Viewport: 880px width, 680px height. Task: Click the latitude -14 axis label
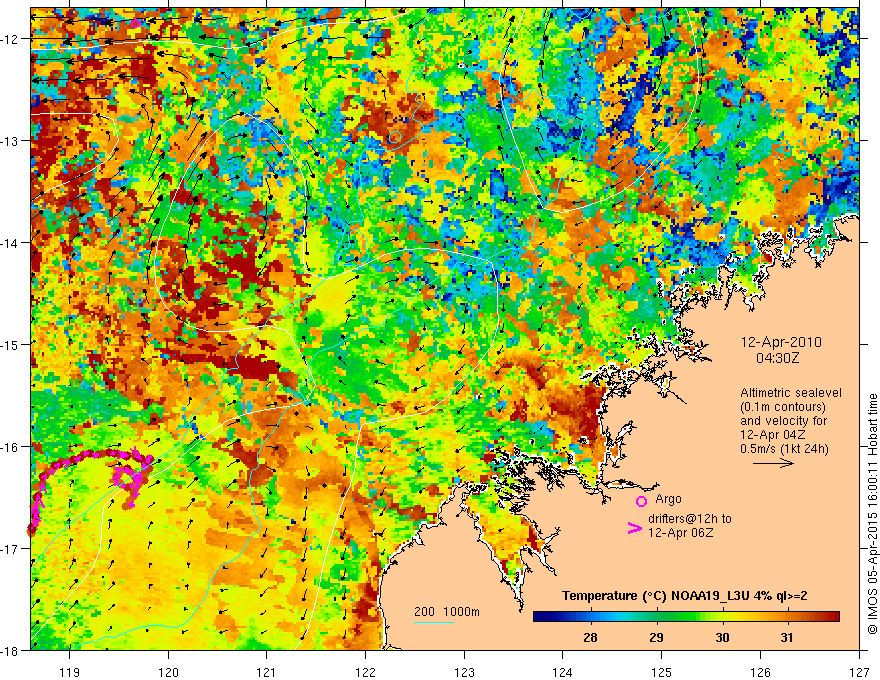11,243
